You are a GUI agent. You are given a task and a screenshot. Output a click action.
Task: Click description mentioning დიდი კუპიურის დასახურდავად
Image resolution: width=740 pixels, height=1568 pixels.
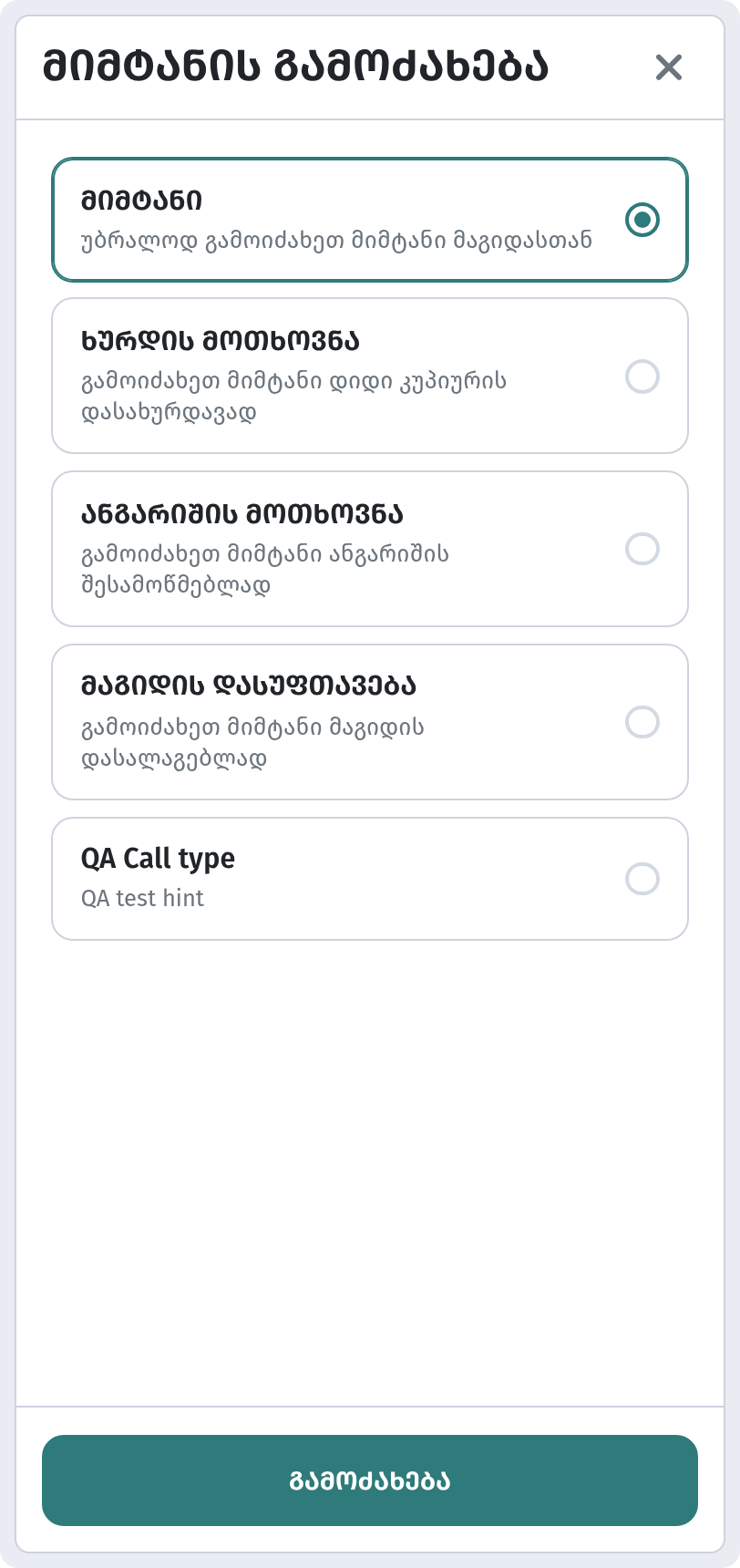click(x=294, y=396)
